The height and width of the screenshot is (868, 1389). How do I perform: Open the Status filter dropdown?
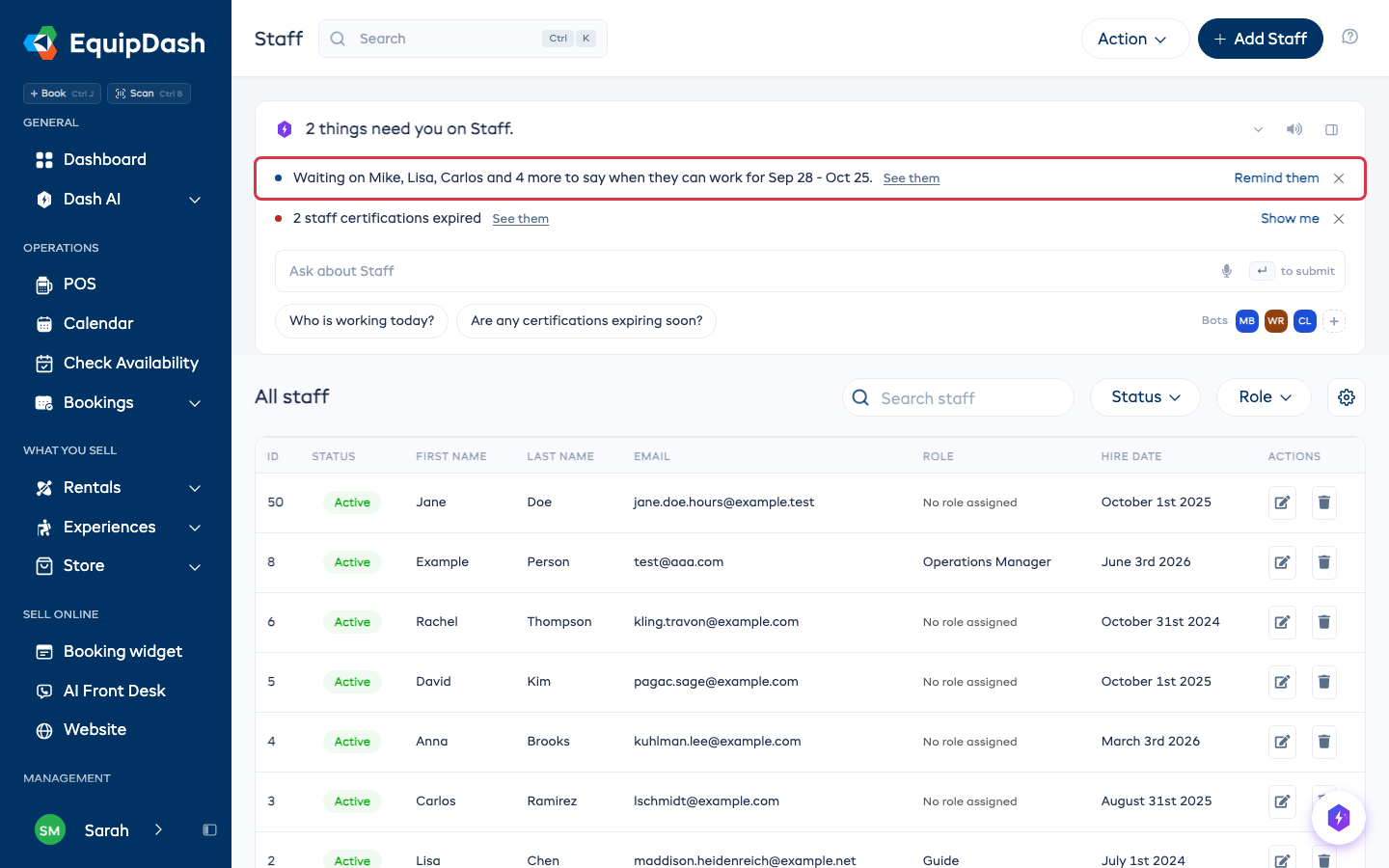point(1145,397)
